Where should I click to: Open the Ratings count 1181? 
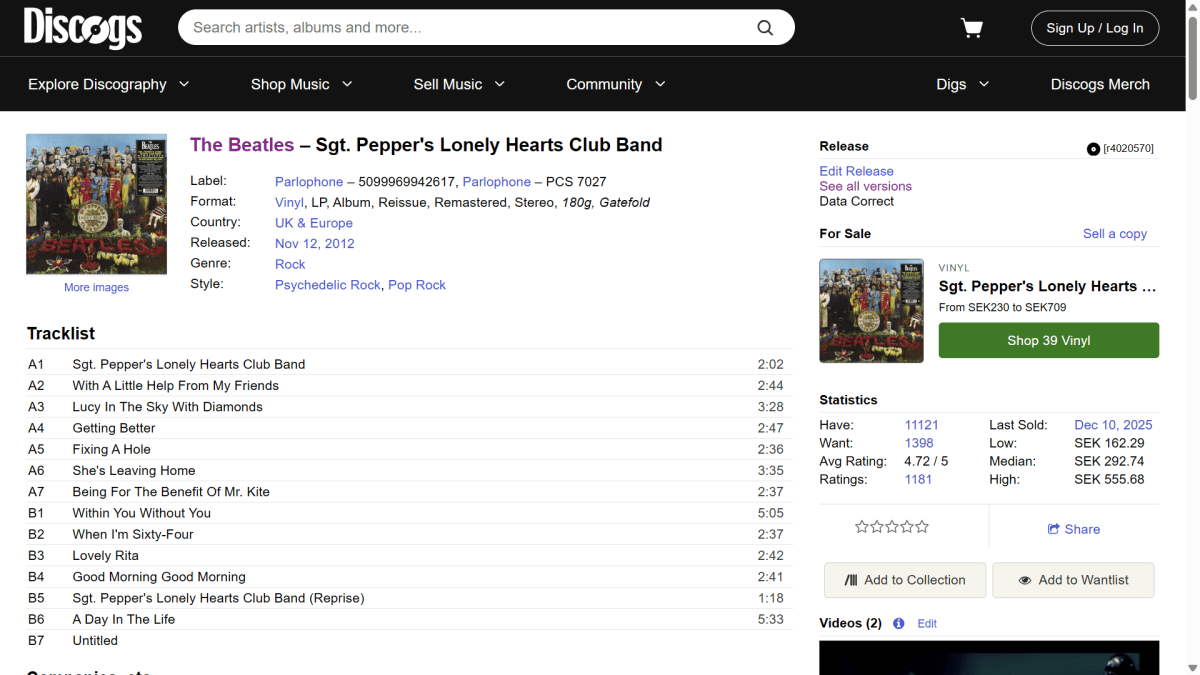919,479
